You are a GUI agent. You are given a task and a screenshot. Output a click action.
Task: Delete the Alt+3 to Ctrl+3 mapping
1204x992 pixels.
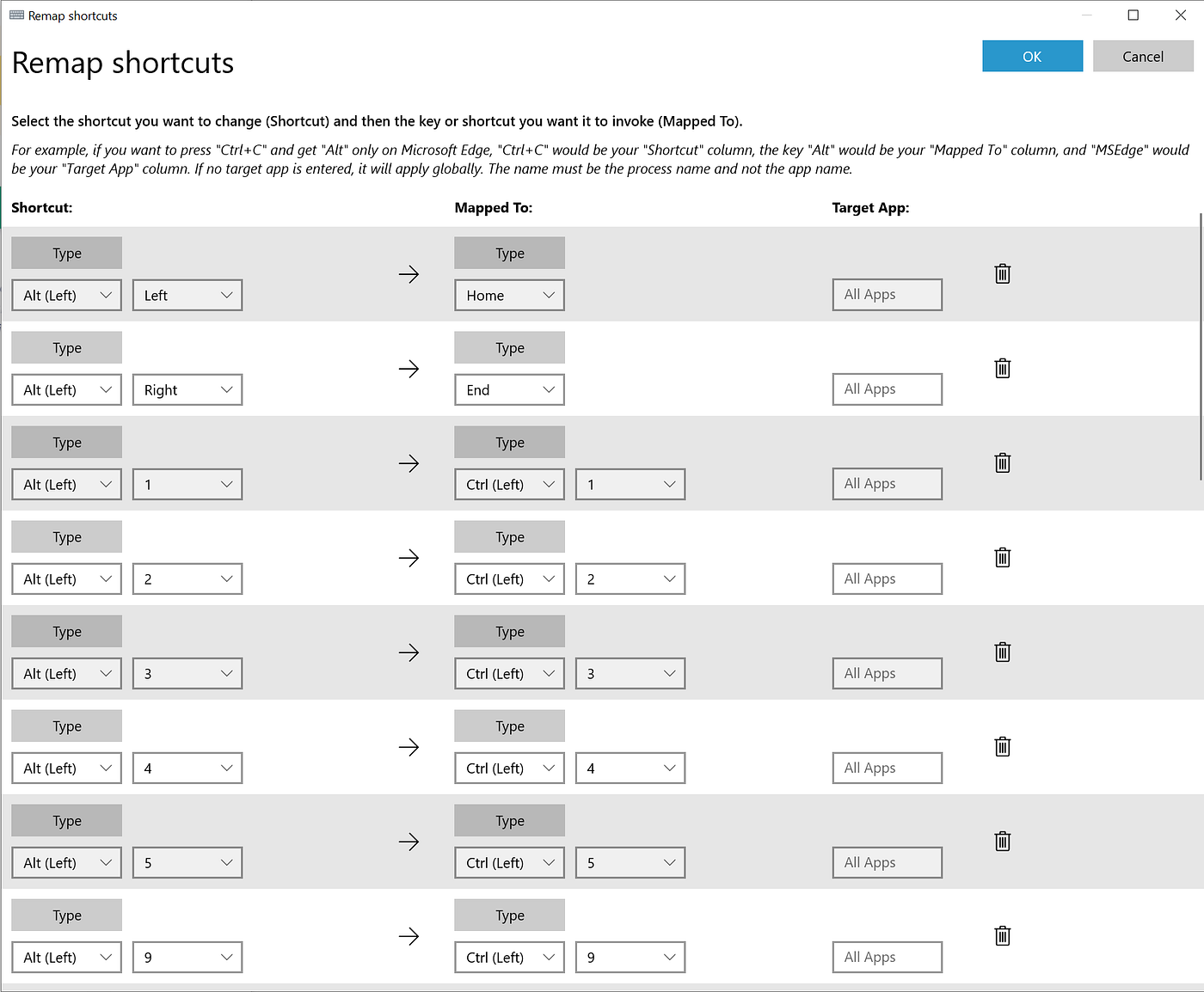point(1002,652)
